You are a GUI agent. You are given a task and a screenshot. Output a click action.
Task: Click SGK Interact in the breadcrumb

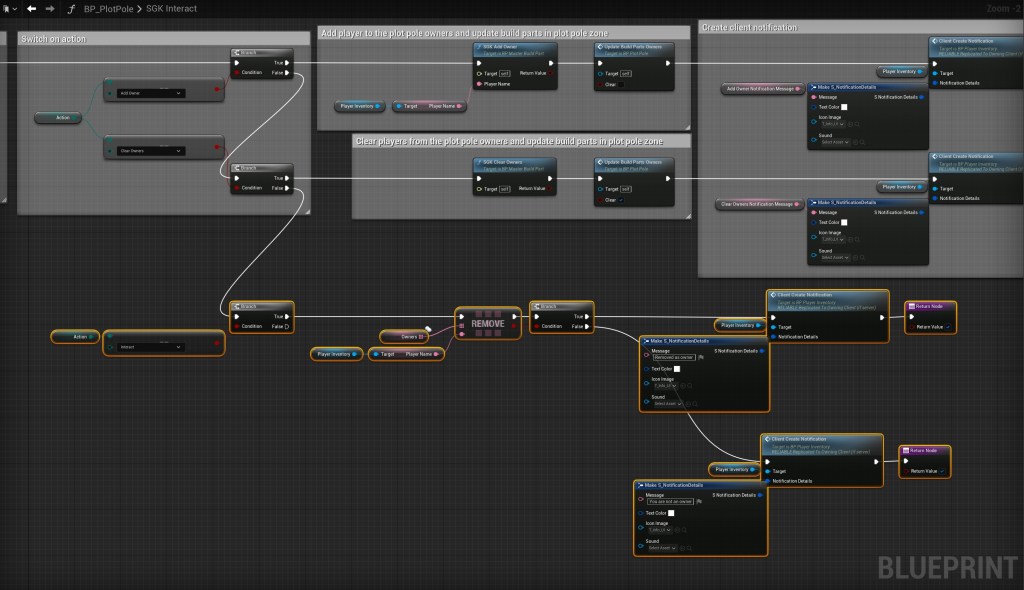(x=173, y=8)
